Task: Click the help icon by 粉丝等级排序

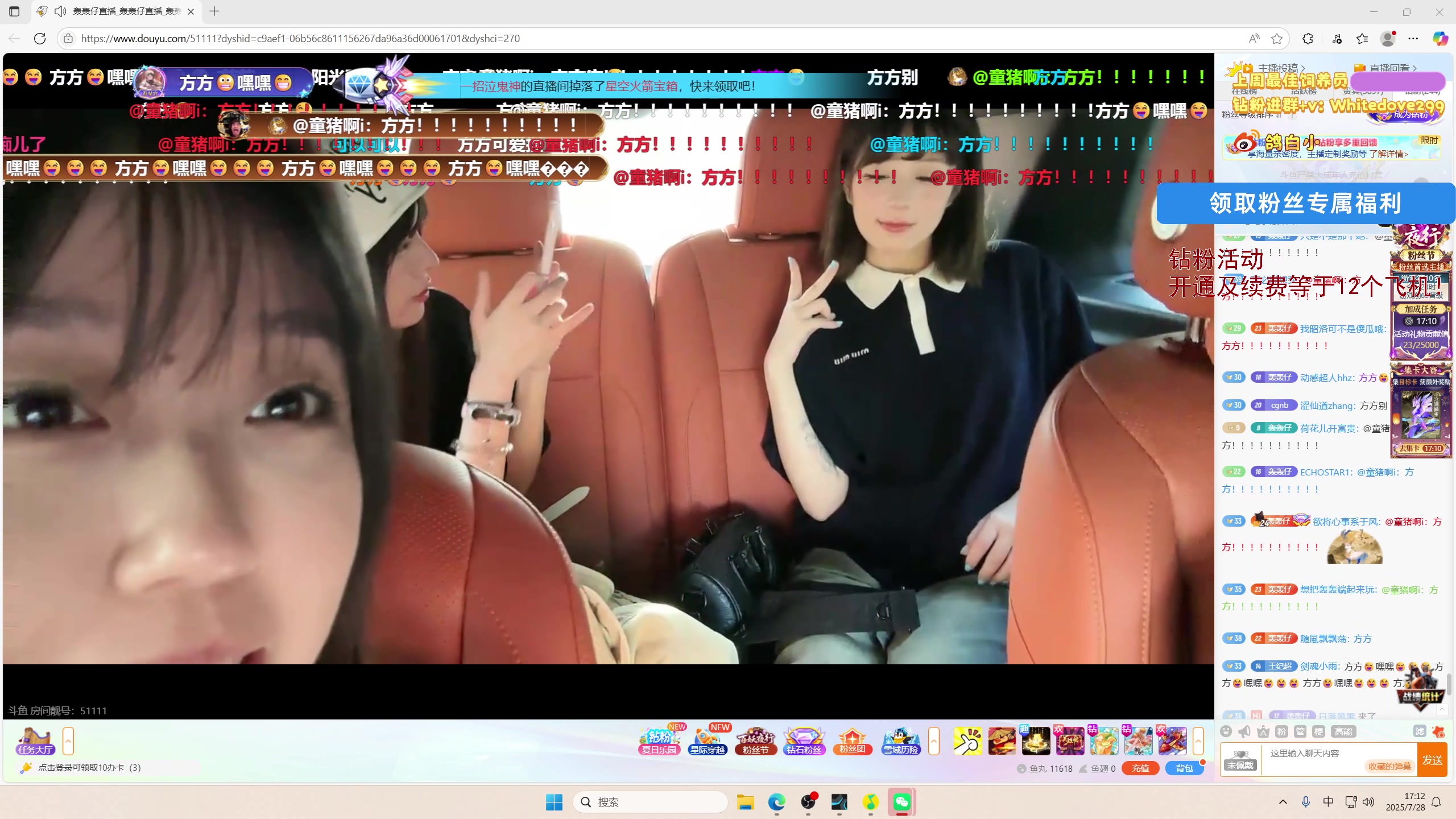Action: (1292, 115)
